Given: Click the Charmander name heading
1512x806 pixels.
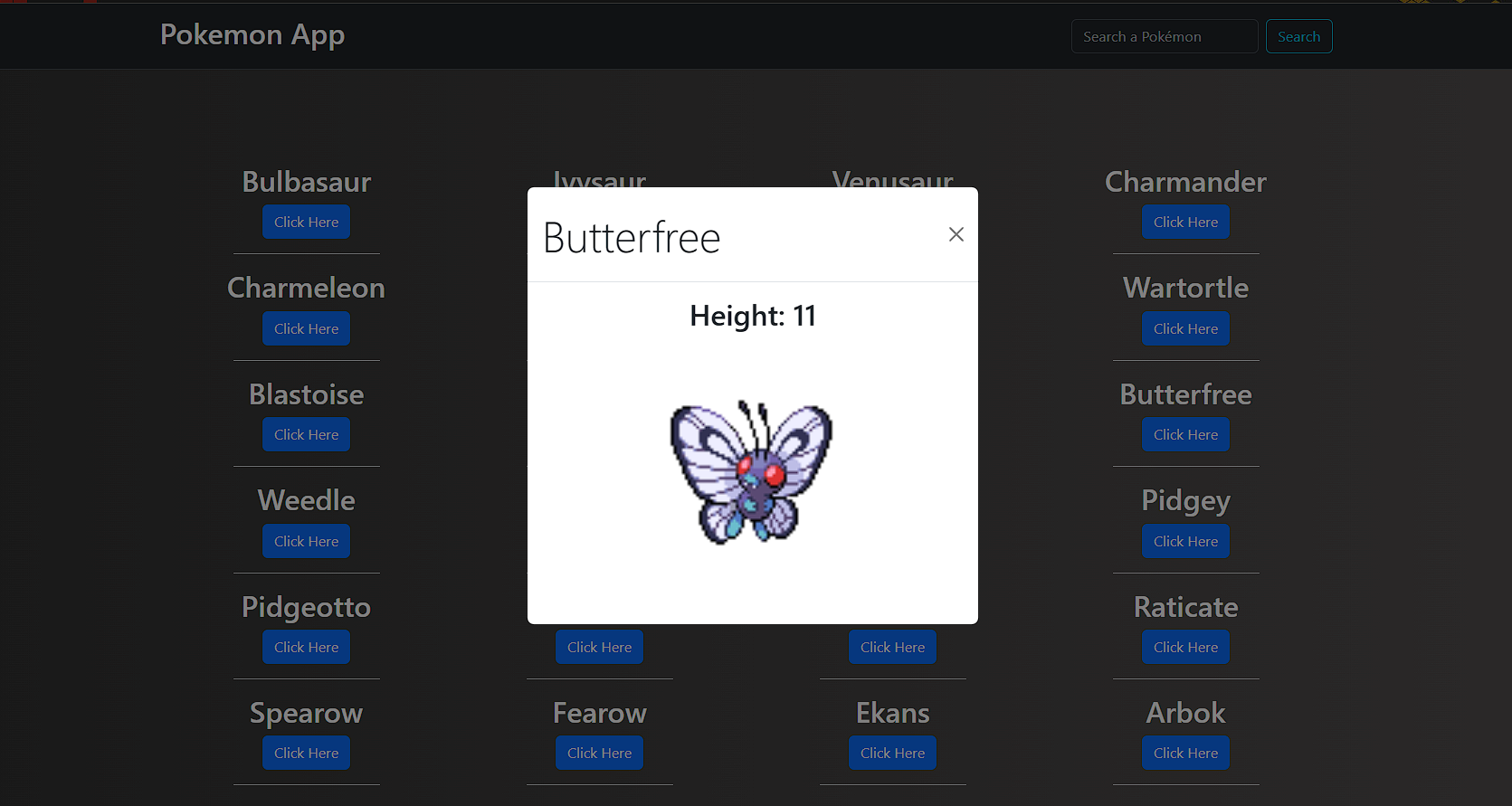Looking at the screenshot, I should pyautogui.click(x=1185, y=182).
